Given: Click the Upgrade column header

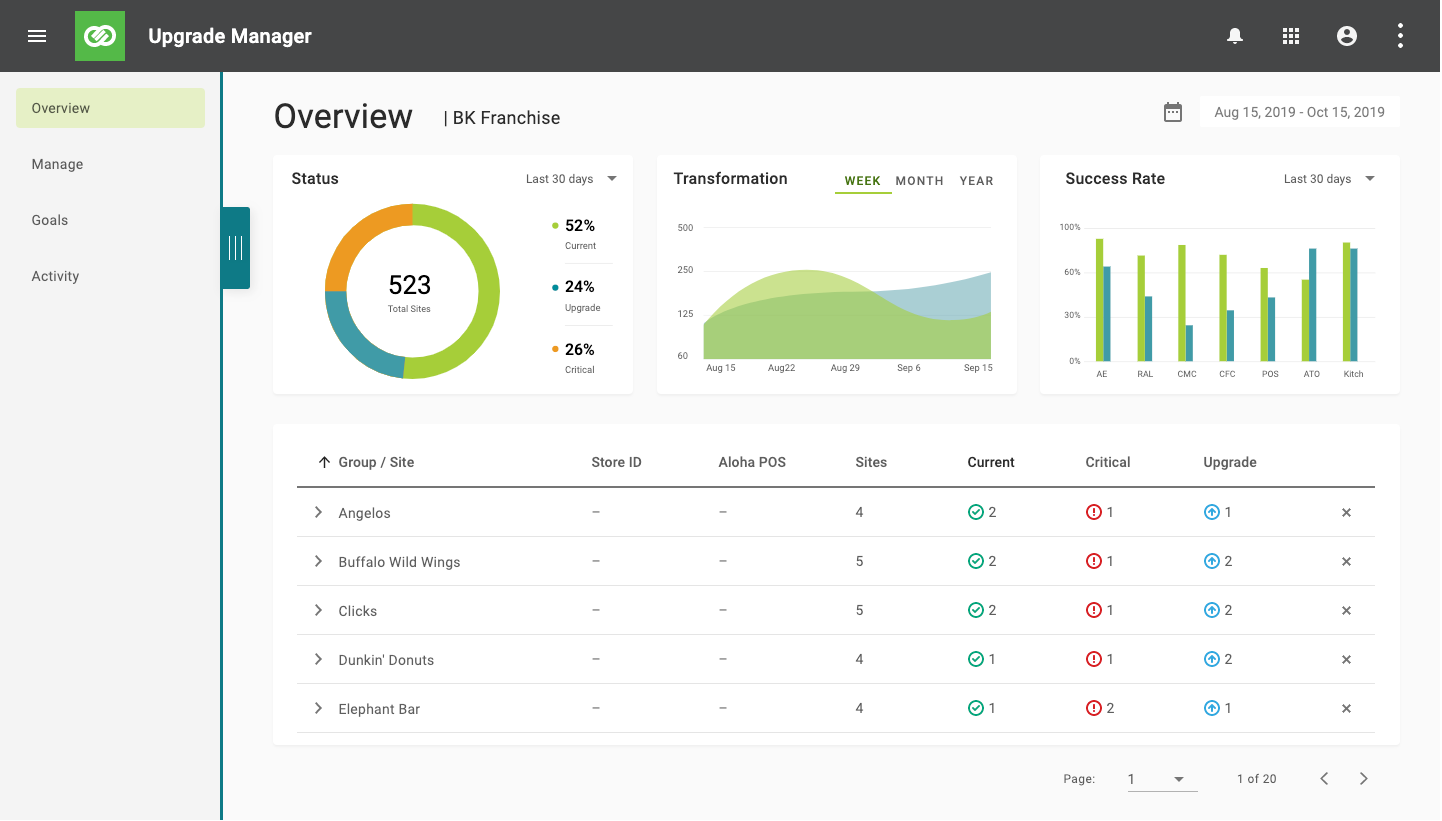Looking at the screenshot, I should [1230, 462].
